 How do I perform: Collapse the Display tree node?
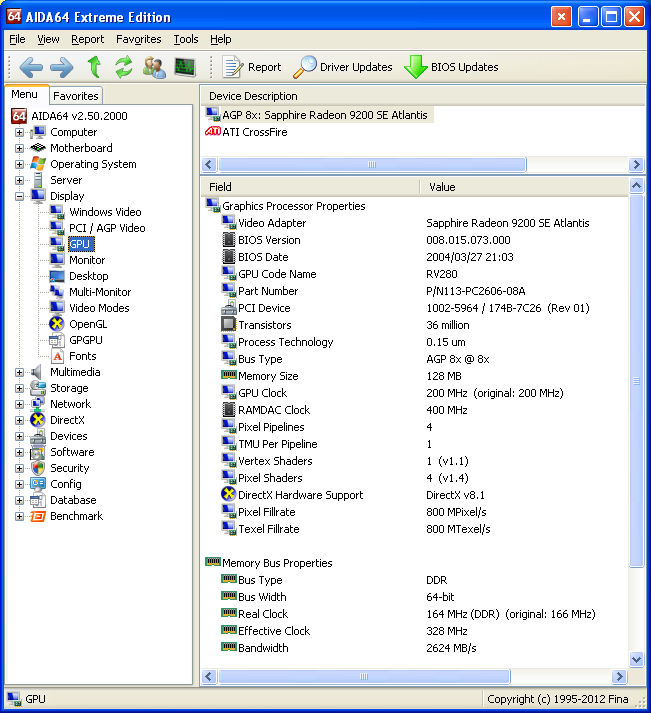coord(19,196)
